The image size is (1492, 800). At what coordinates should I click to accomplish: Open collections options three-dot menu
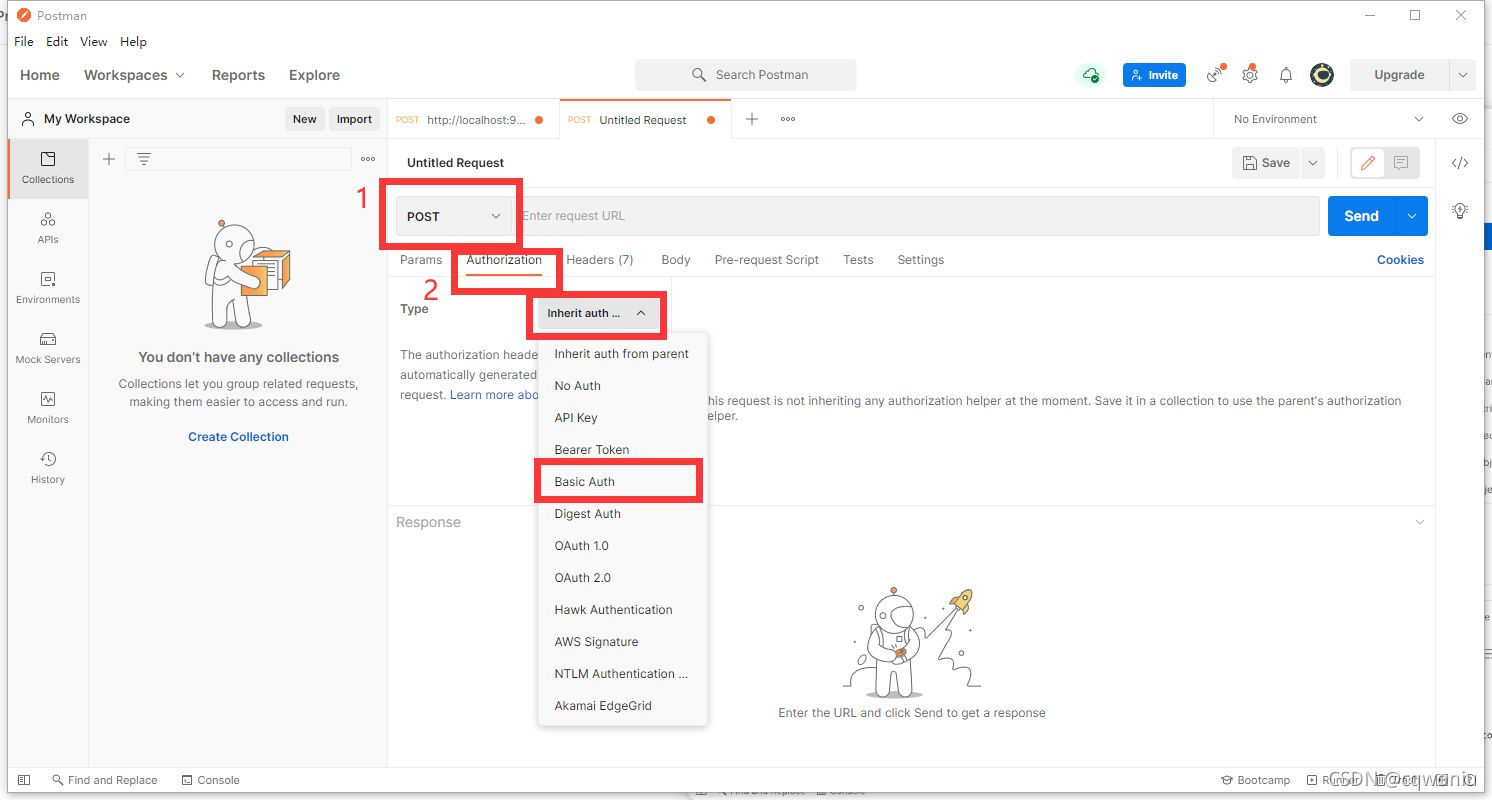click(x=368, y=159)
